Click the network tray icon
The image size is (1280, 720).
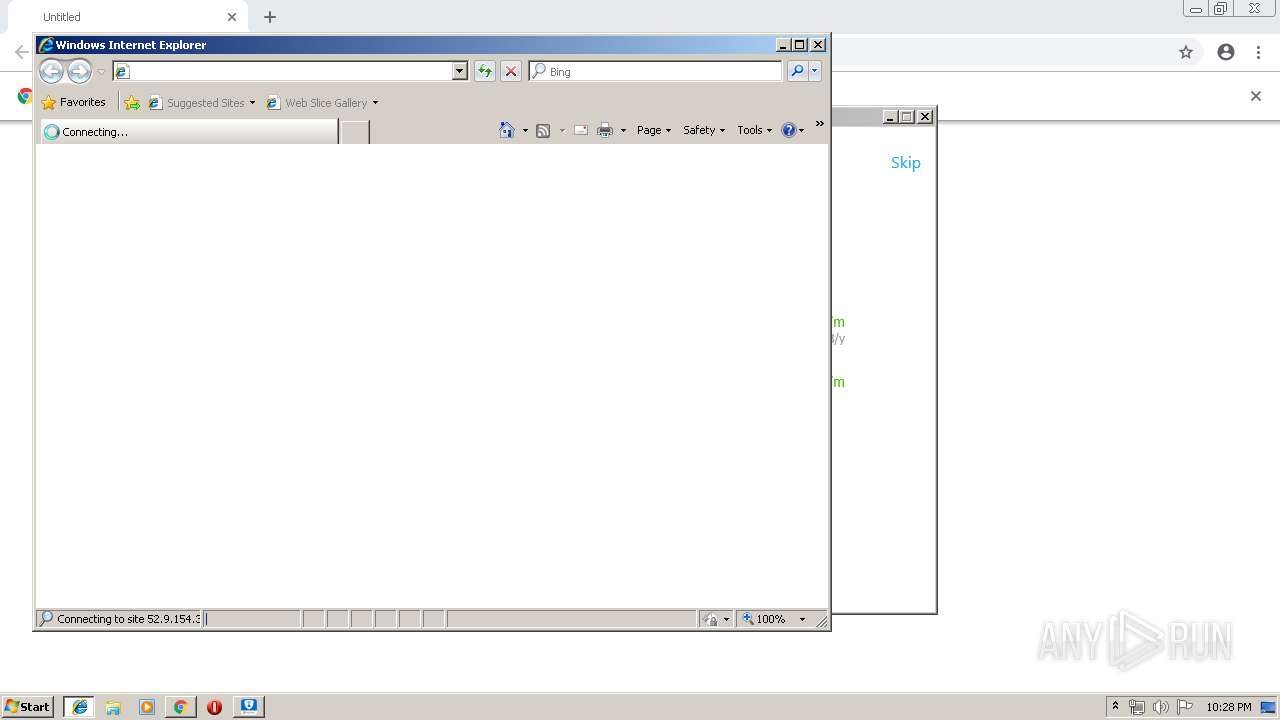click(1137, 707)
